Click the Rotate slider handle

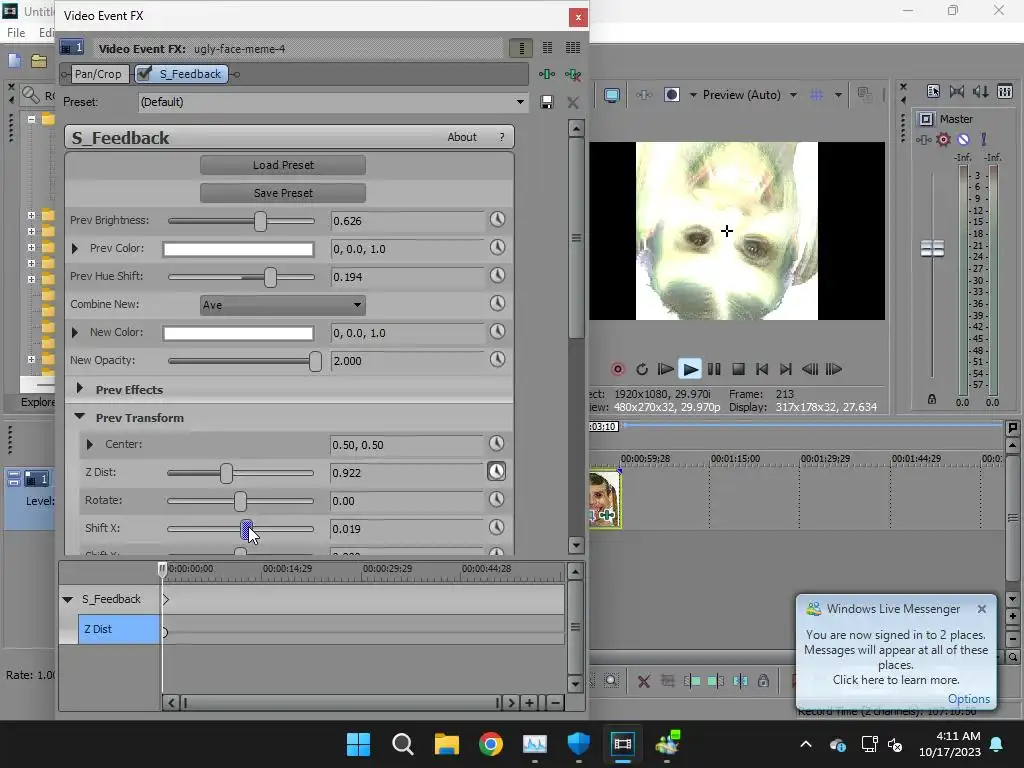(240, 501)
